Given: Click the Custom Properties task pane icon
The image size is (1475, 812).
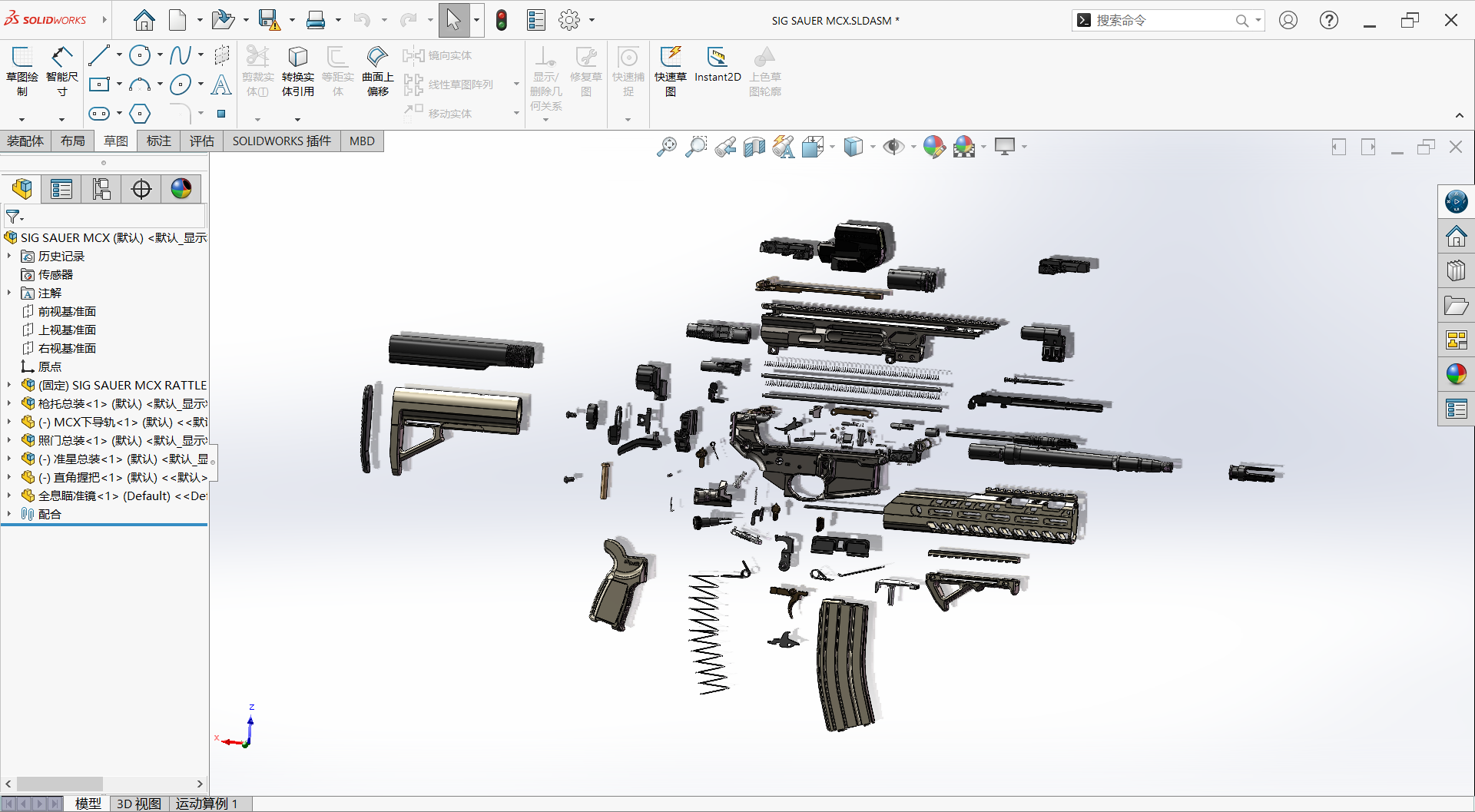Looking at the screenshot, I should pos(1456,409).
